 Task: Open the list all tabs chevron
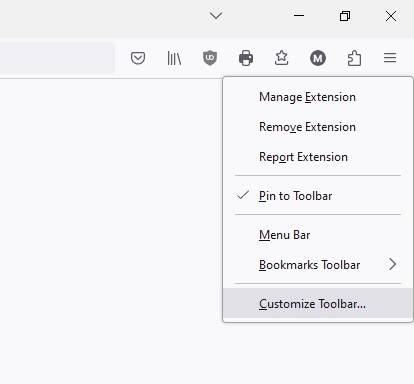click(216, 16)
